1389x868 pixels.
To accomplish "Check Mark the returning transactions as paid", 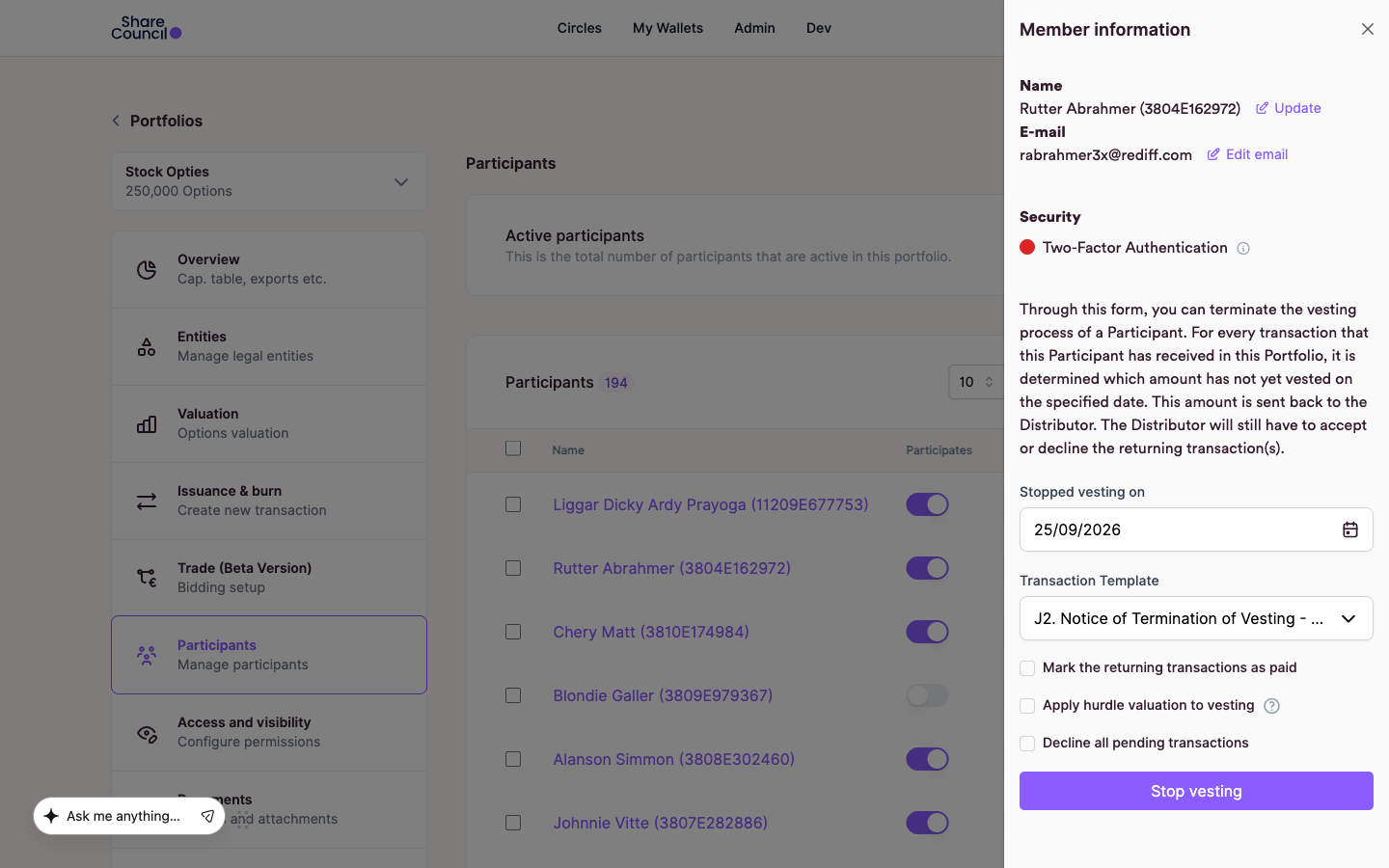I will pos(1027,668).
